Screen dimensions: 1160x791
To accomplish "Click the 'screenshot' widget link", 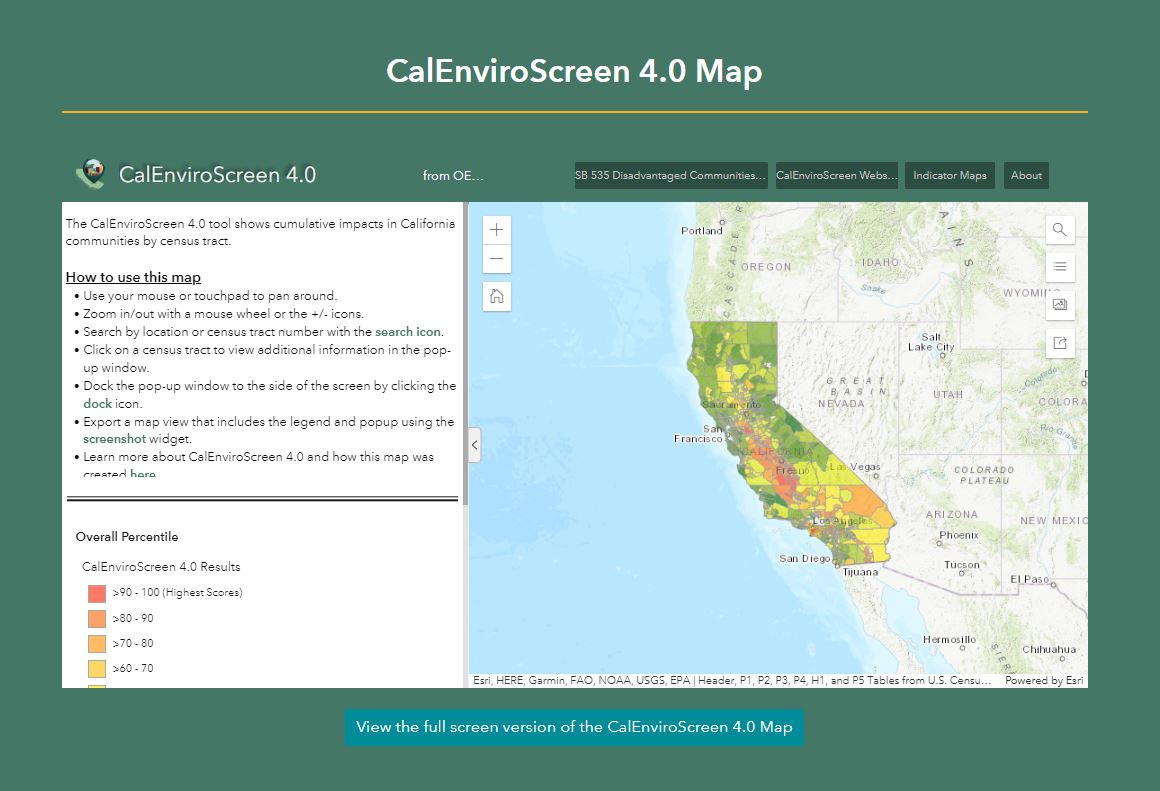I will coord(115,439).
